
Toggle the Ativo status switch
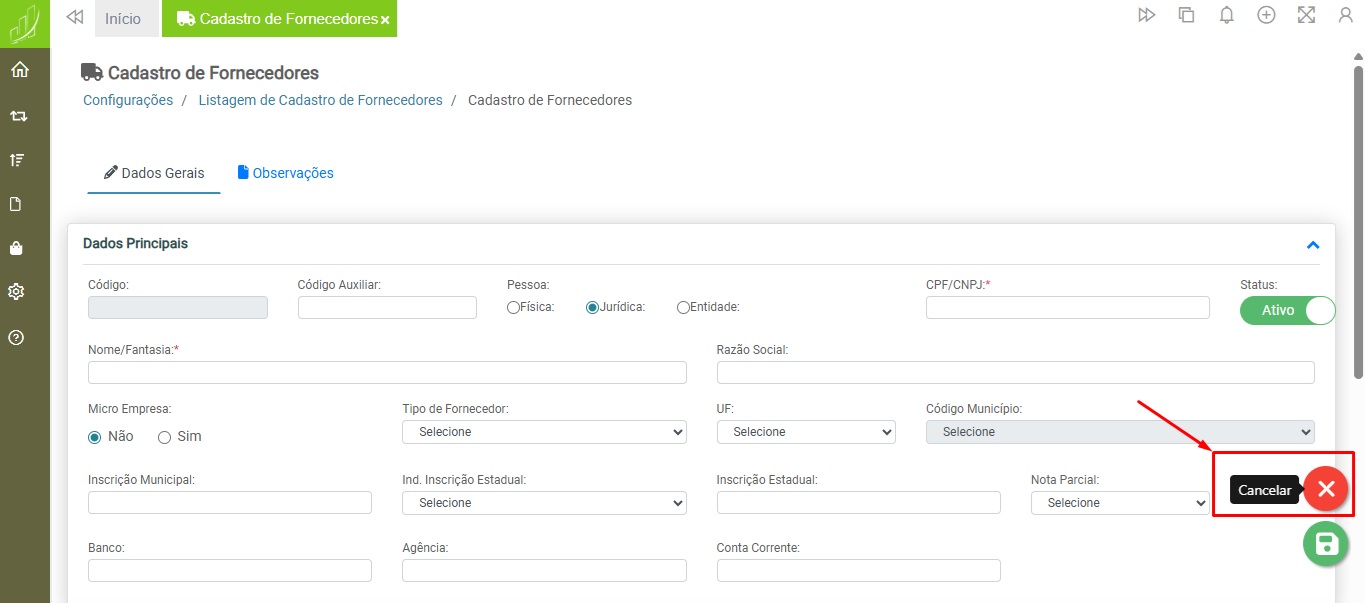click(x=1288, y=310)
